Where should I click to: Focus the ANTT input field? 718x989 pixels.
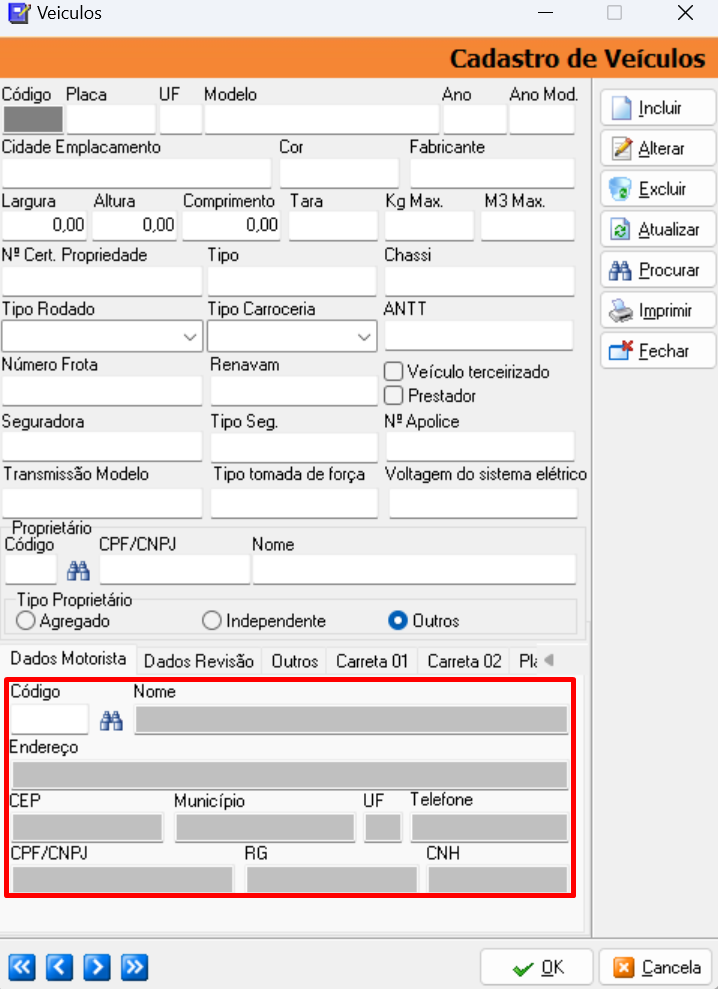click(x=479, y=336)
